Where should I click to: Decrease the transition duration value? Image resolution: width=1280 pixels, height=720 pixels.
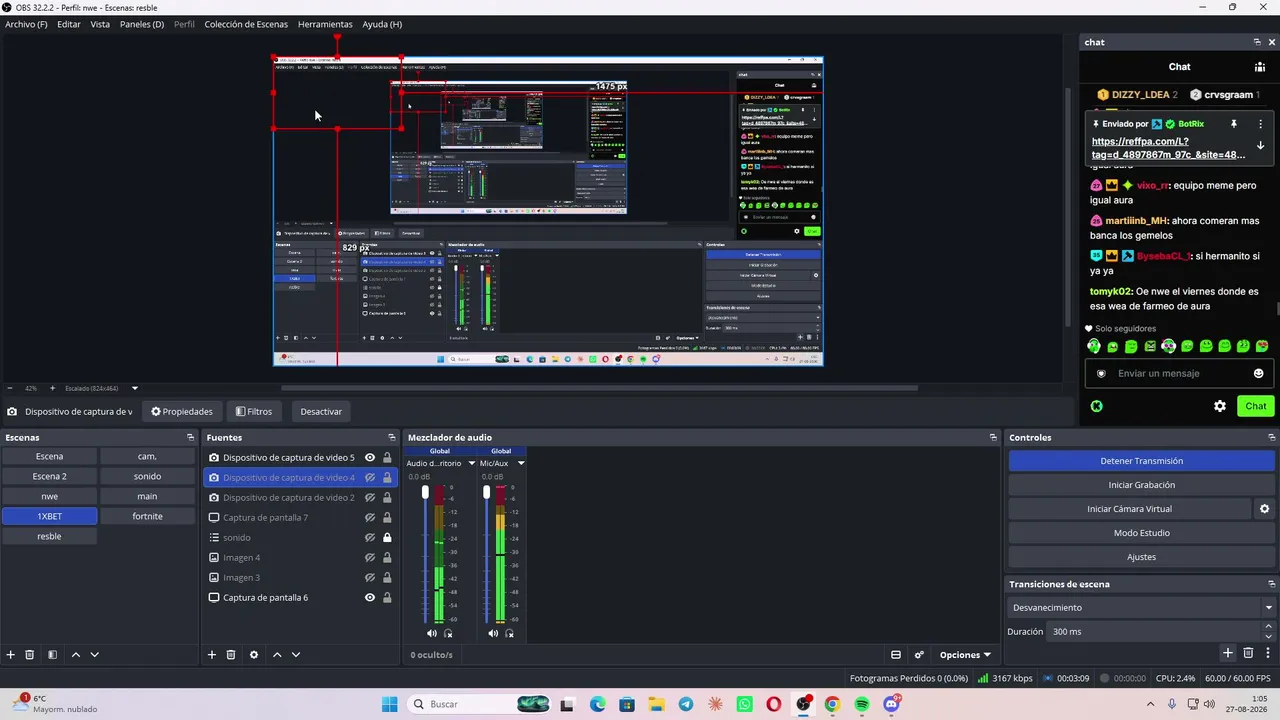(1269, 636)
